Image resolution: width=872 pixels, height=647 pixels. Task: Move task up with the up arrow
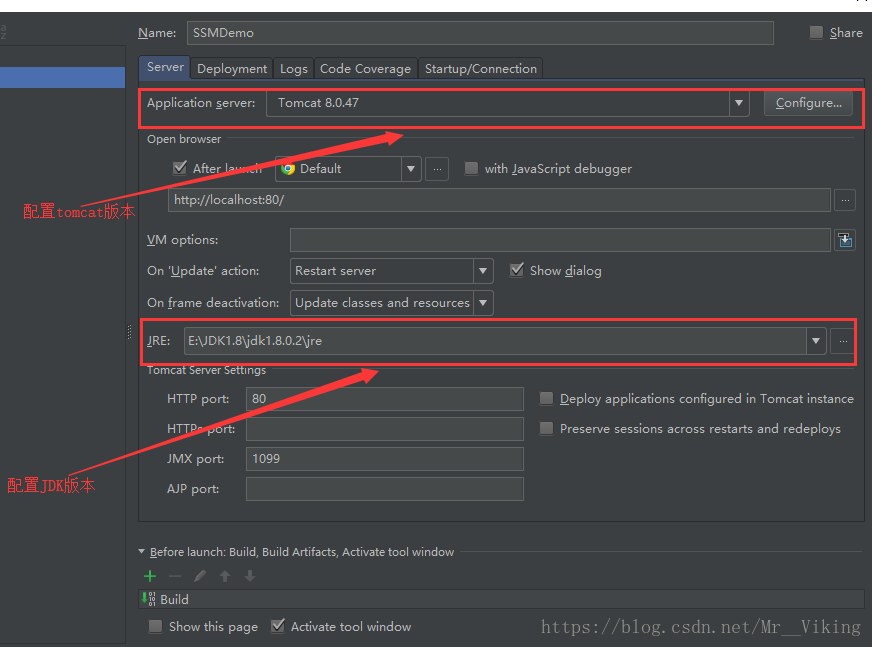coord(225,576)
